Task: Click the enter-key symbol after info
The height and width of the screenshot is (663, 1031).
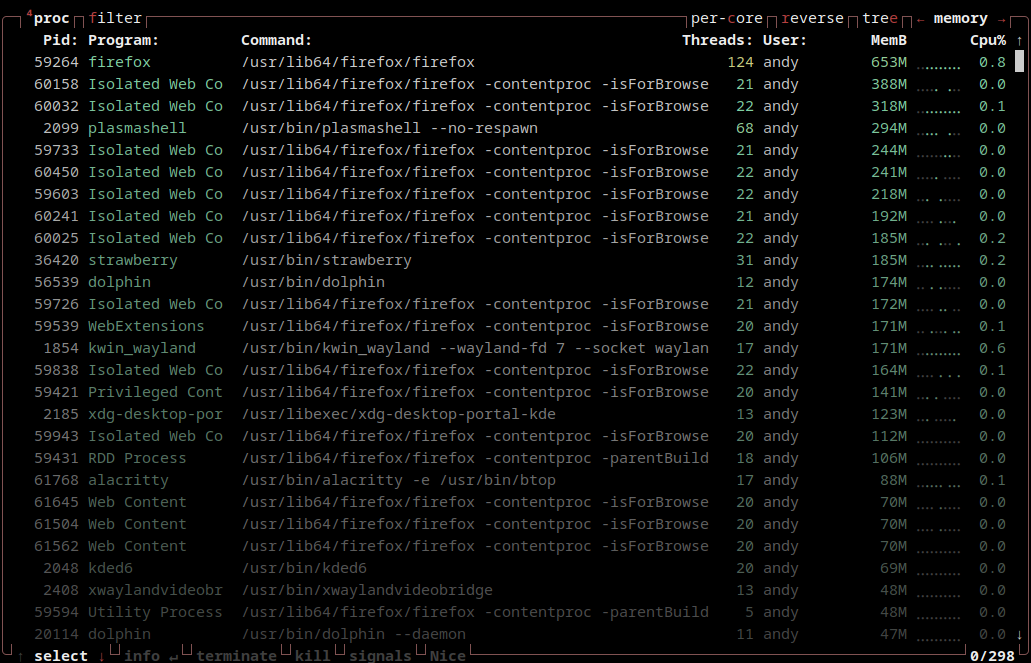Action: coord(173,656)
